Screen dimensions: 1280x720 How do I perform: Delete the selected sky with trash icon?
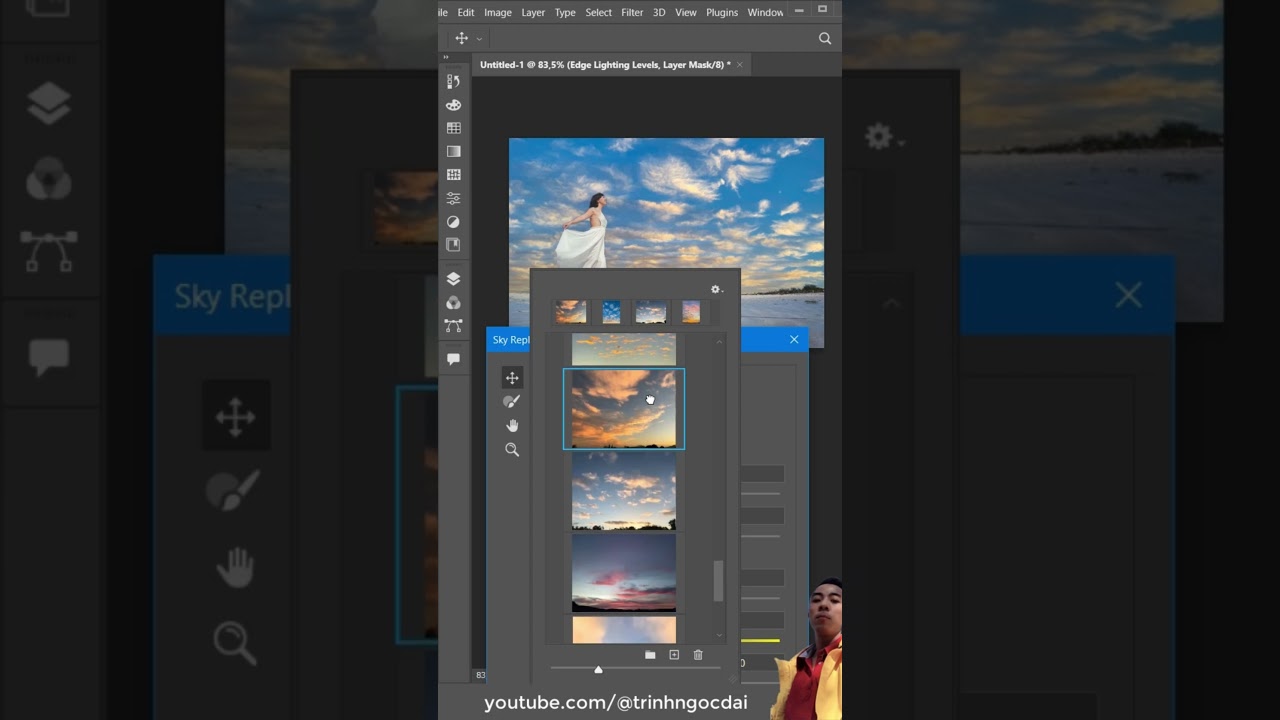pos(698,655)
